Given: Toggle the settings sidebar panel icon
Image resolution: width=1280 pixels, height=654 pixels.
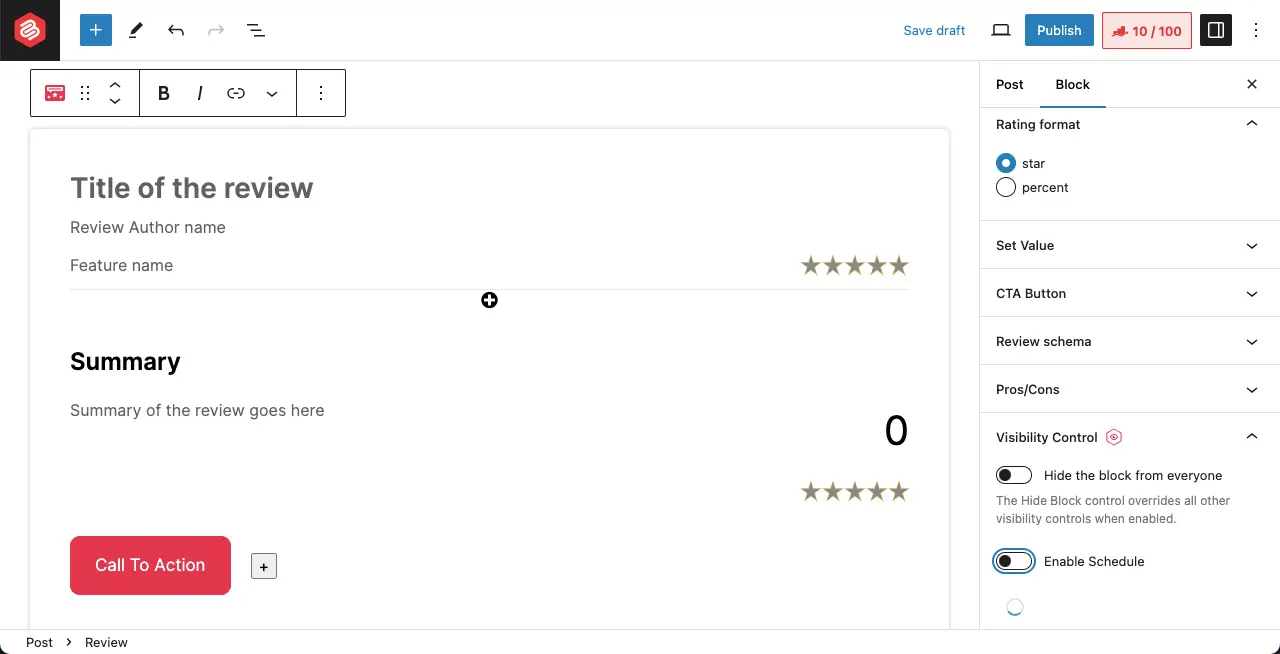Looking at the screenshot, I should click(x=1216, y=30).
